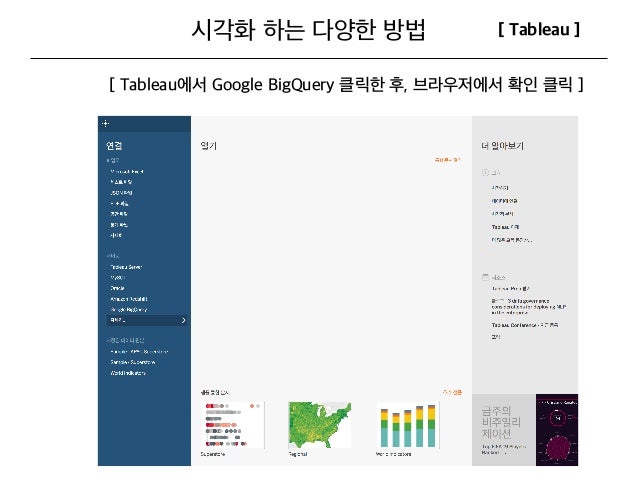Connect to Microsoft Excel file
This screenshot has height=479, width=638.
127,172
